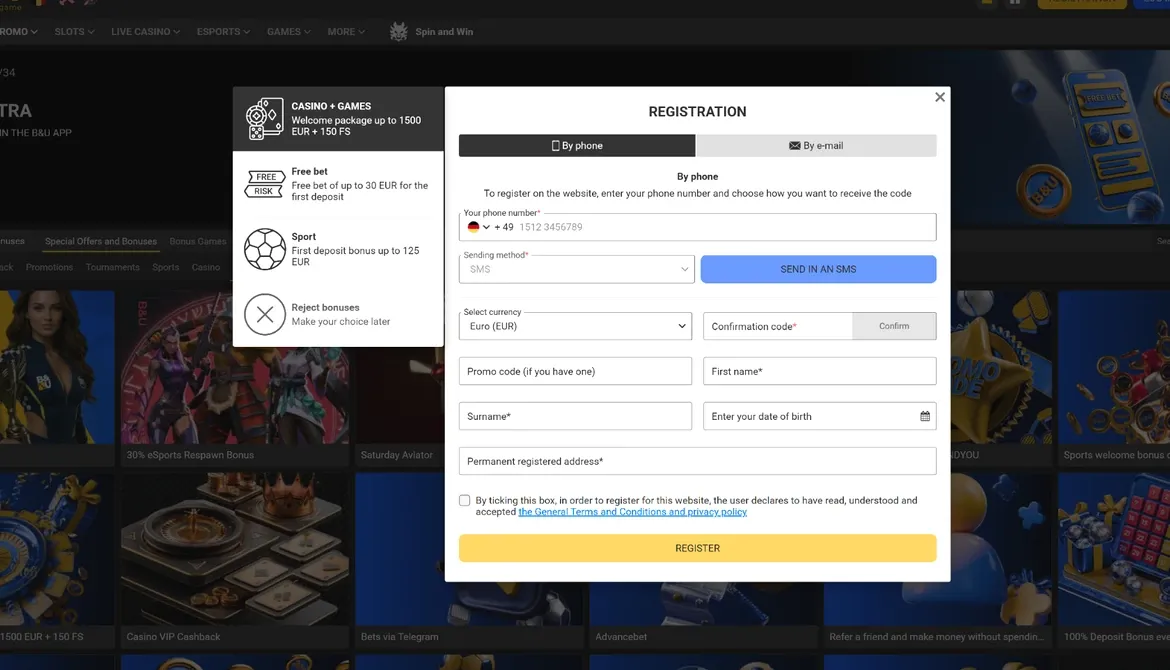Open the Sending method dropdown
Image resolution: width=1170 pixels, height=670 pixels.
click(576, 269)
